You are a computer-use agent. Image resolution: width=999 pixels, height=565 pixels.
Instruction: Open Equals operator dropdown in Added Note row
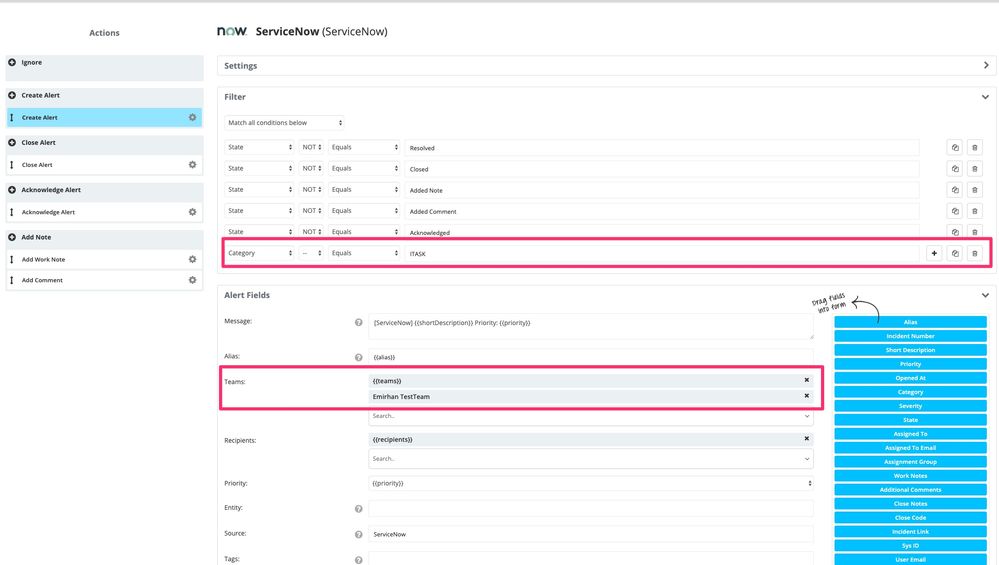coord(364,189)
